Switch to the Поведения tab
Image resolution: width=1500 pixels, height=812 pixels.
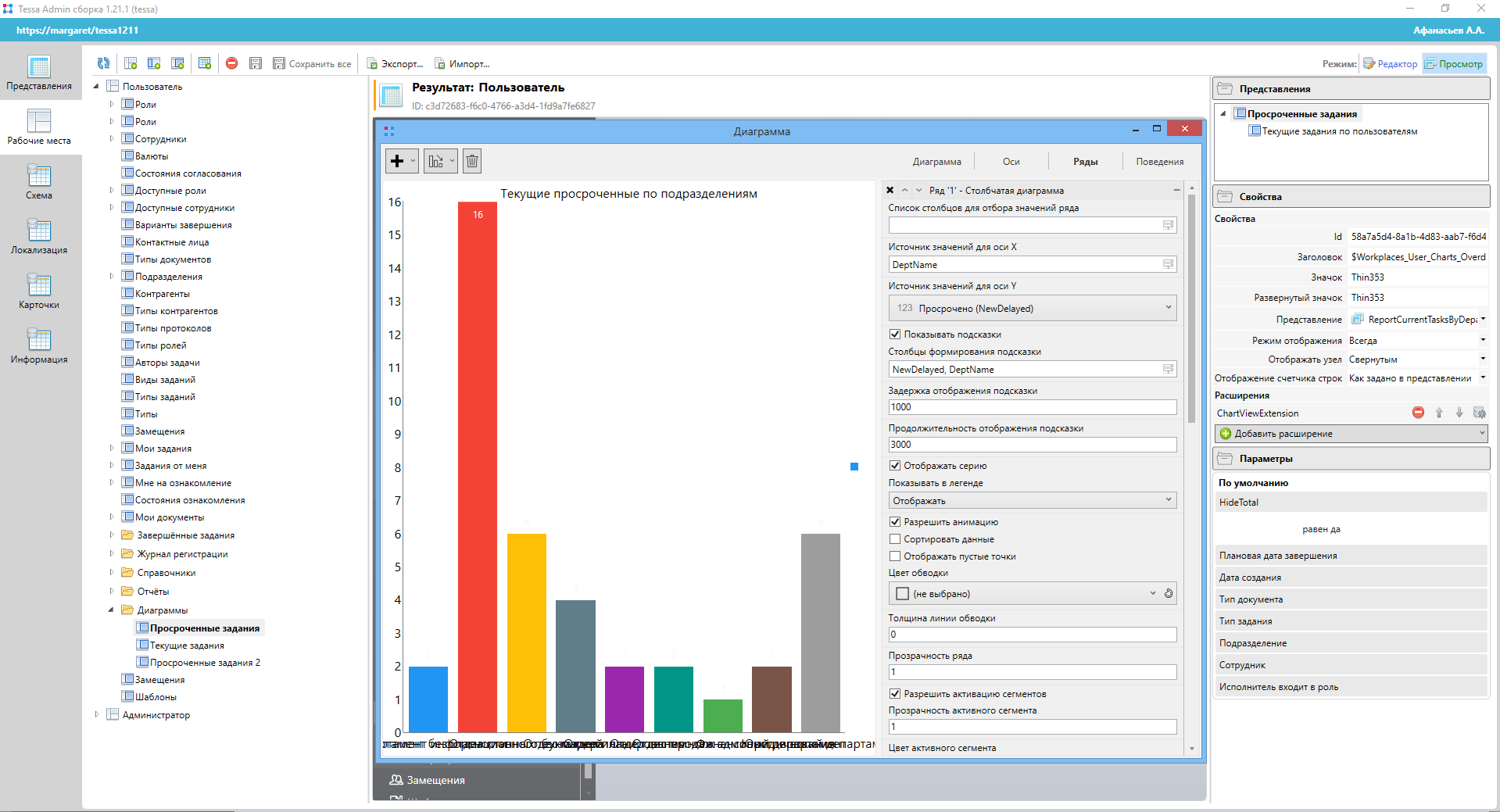pyautogui.click(x=1159, y=162)
